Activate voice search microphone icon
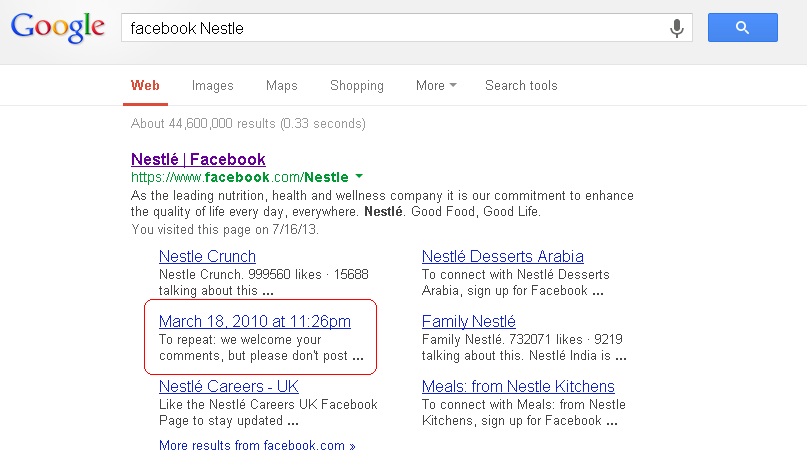 tap(677, 28)
